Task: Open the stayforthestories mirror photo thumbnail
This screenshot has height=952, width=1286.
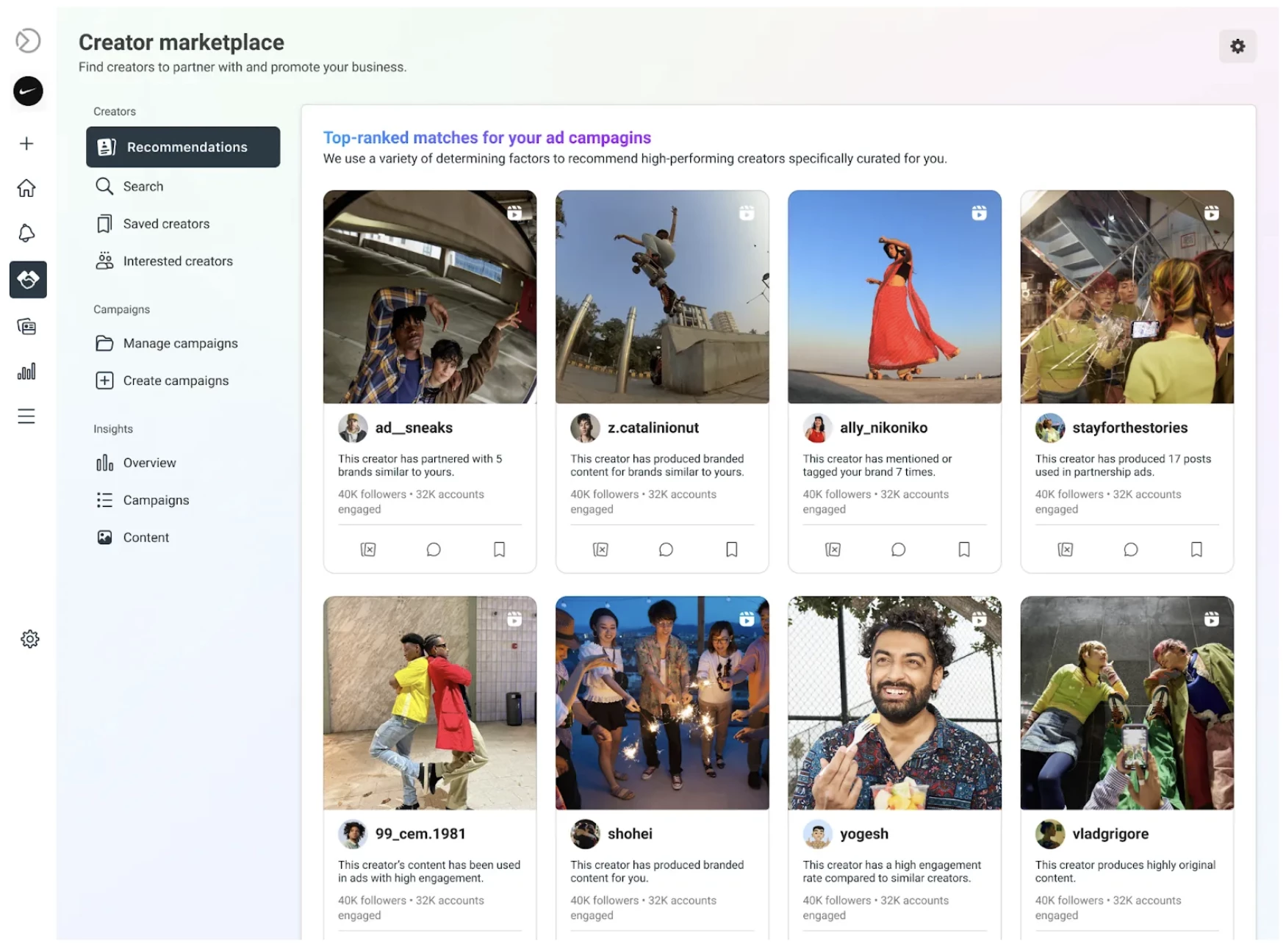Action: pyautogui.click(x=1127, y=297)
